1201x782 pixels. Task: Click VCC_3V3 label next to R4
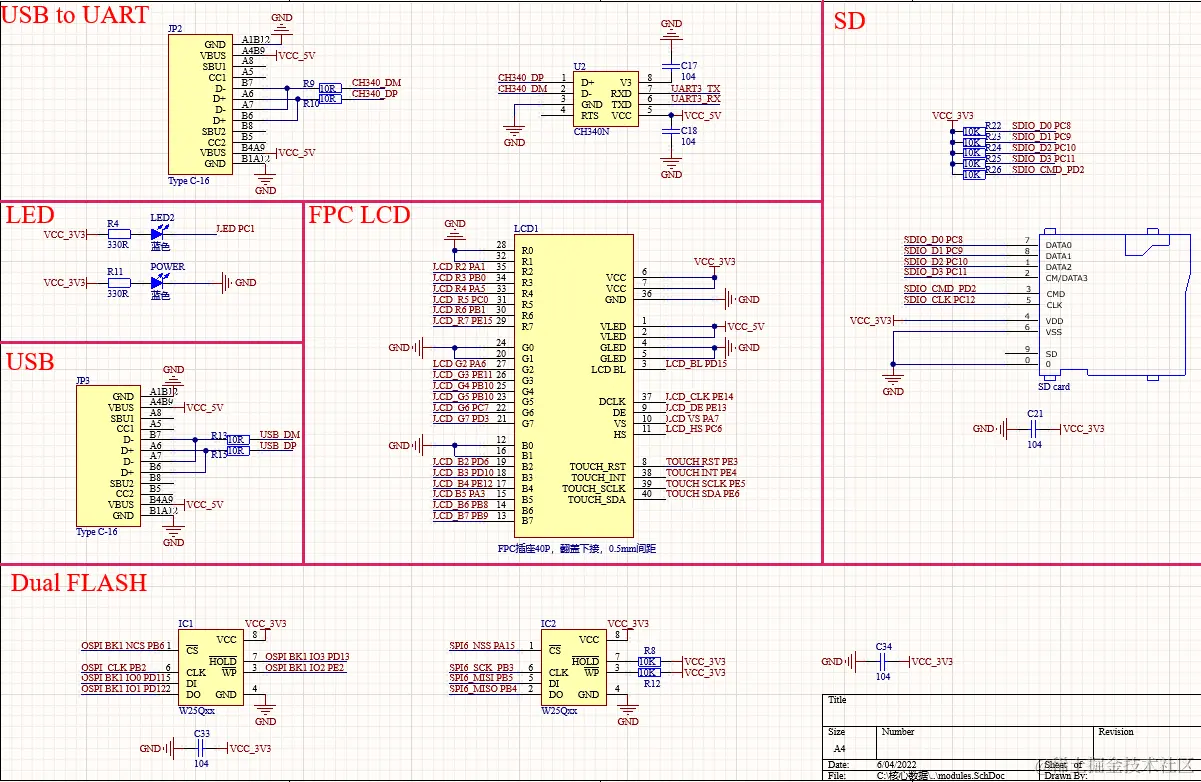click(65, 235)
